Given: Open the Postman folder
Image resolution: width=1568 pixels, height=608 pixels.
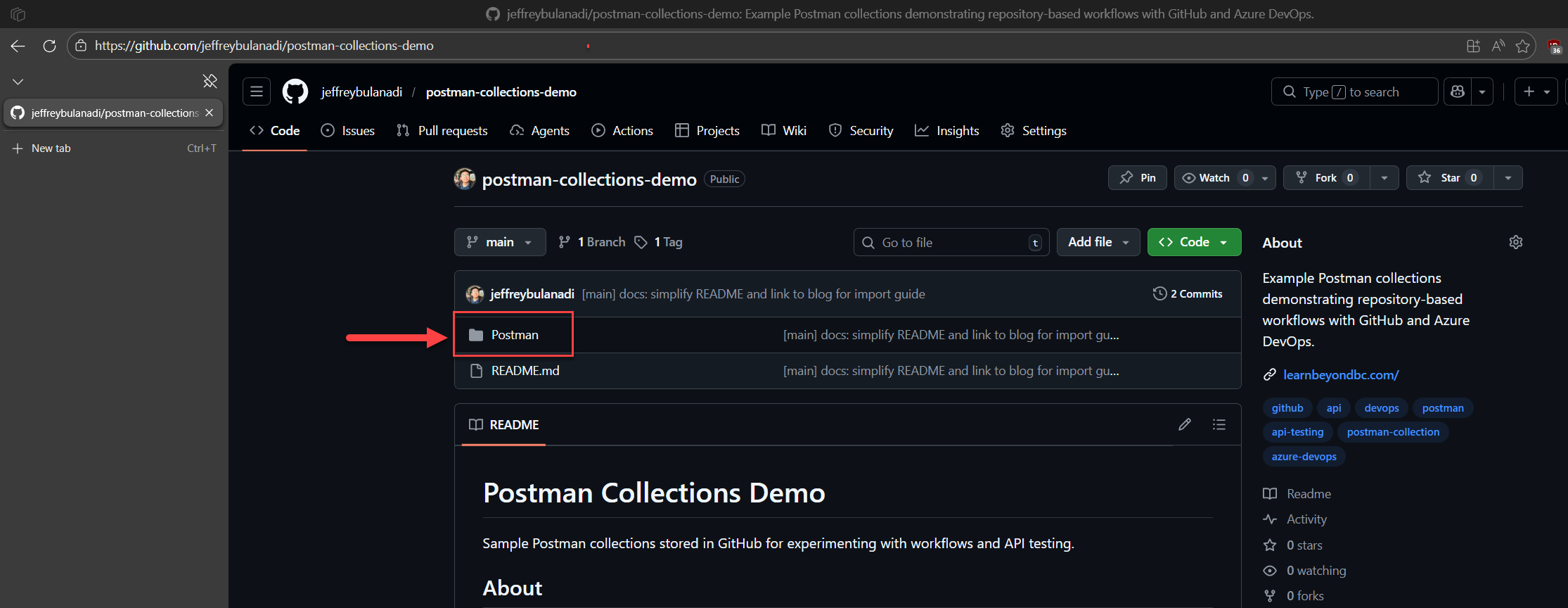Looking at the screenshot, I should 515,335.
